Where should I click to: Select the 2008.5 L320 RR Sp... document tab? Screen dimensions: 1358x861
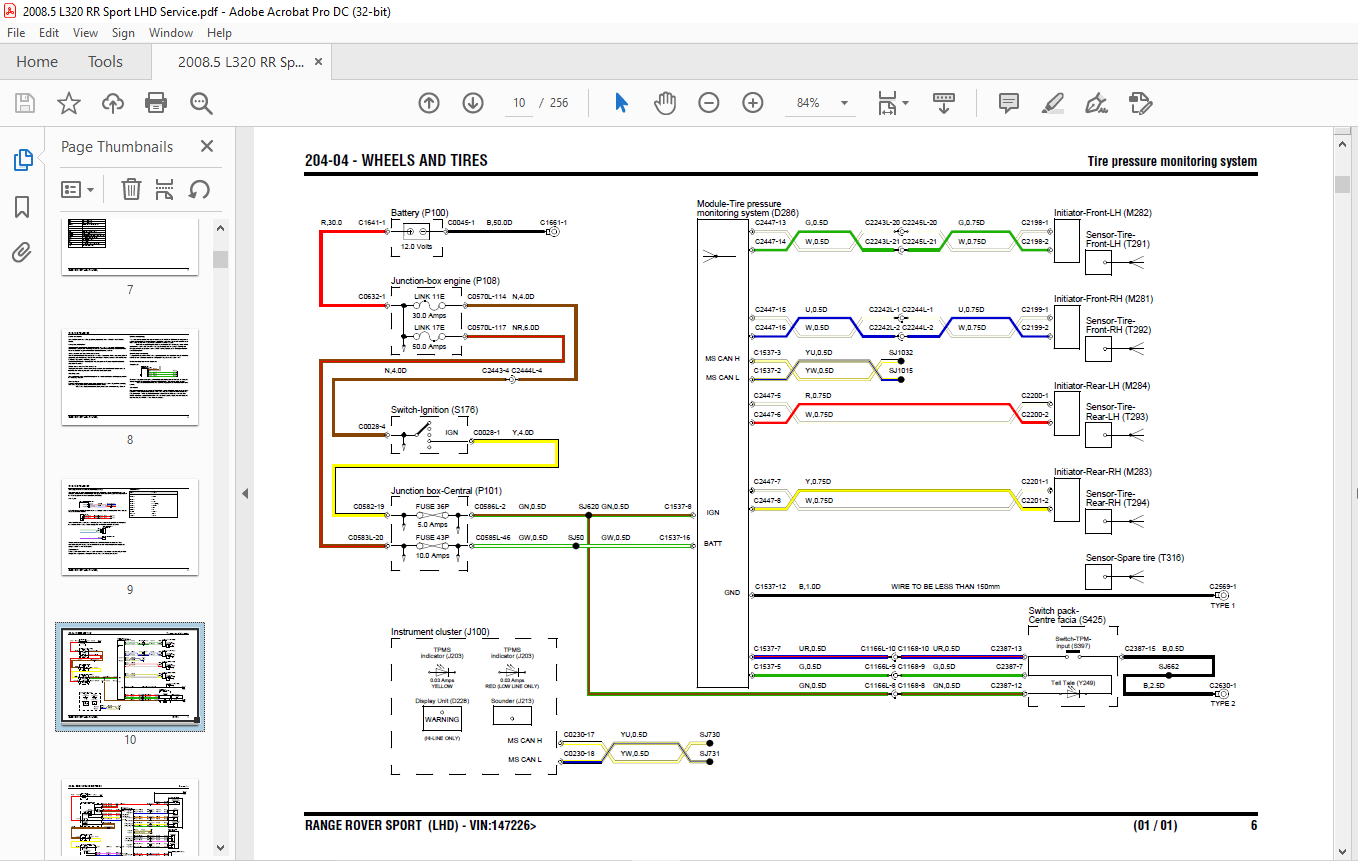coord(241,62)
